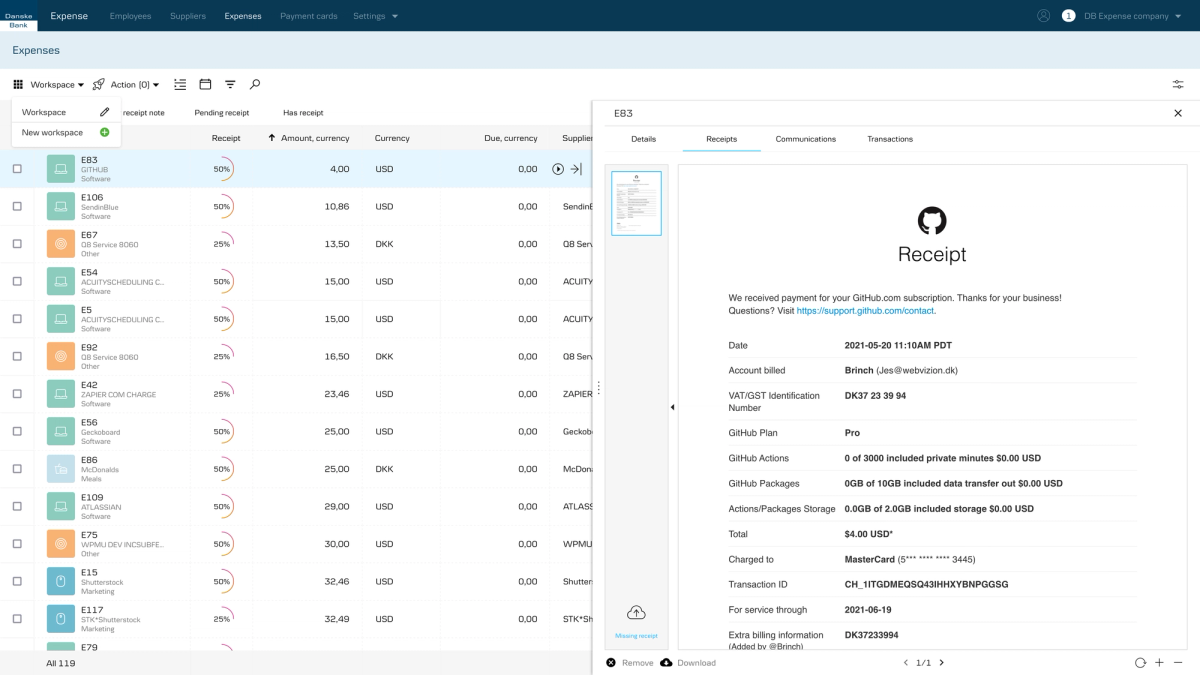Open the DB Expense company dropdown

[x=1133, y=16]
